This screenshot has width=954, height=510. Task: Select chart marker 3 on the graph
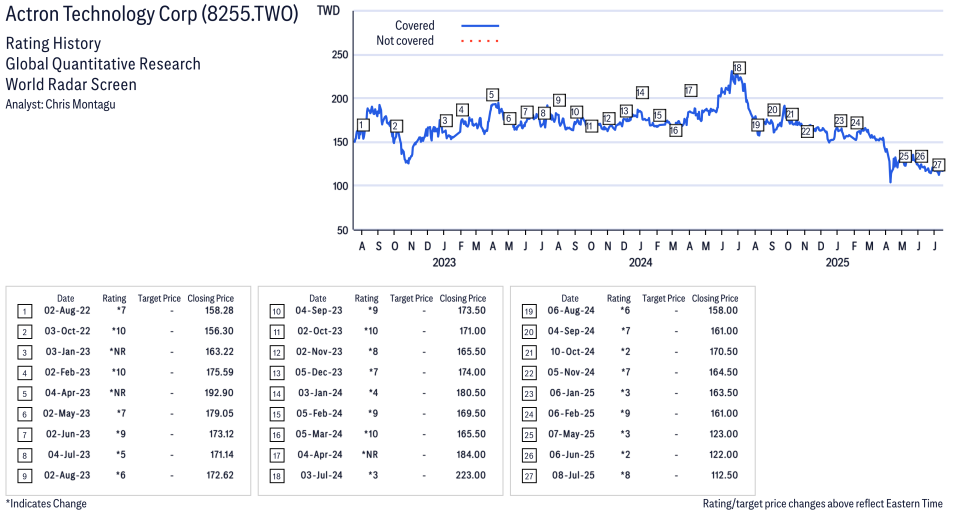445,121
